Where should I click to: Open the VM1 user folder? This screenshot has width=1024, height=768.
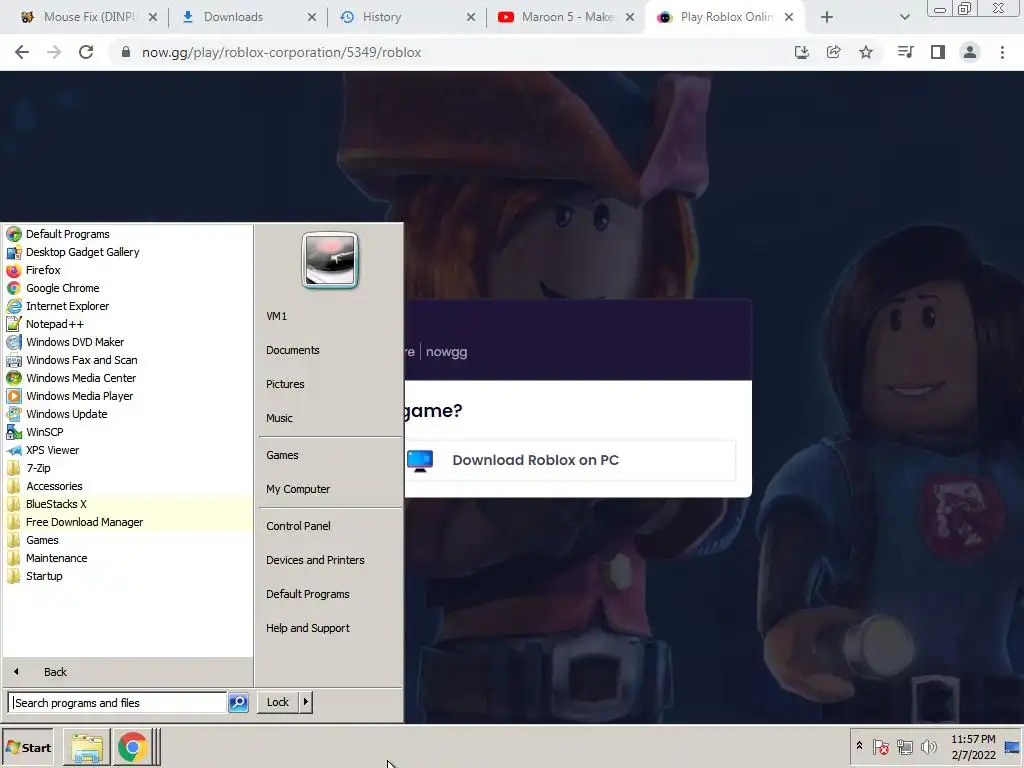pyautogui.click(x=330, y=316)
